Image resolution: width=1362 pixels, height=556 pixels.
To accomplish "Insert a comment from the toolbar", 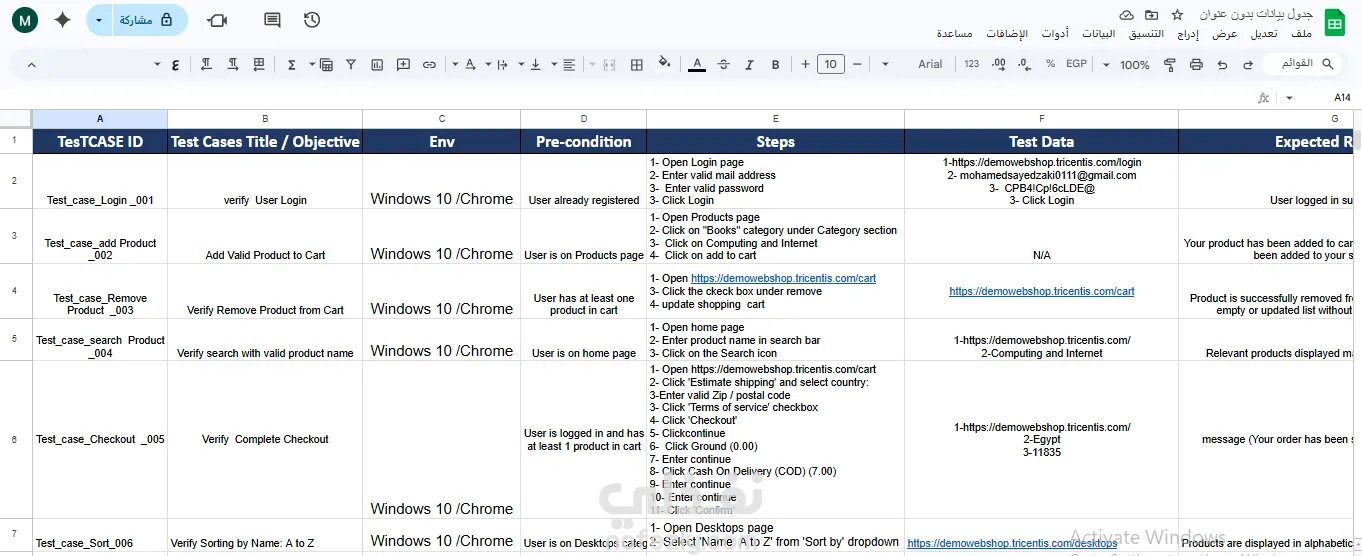I will pyautogui.click(x=403, y=64).
